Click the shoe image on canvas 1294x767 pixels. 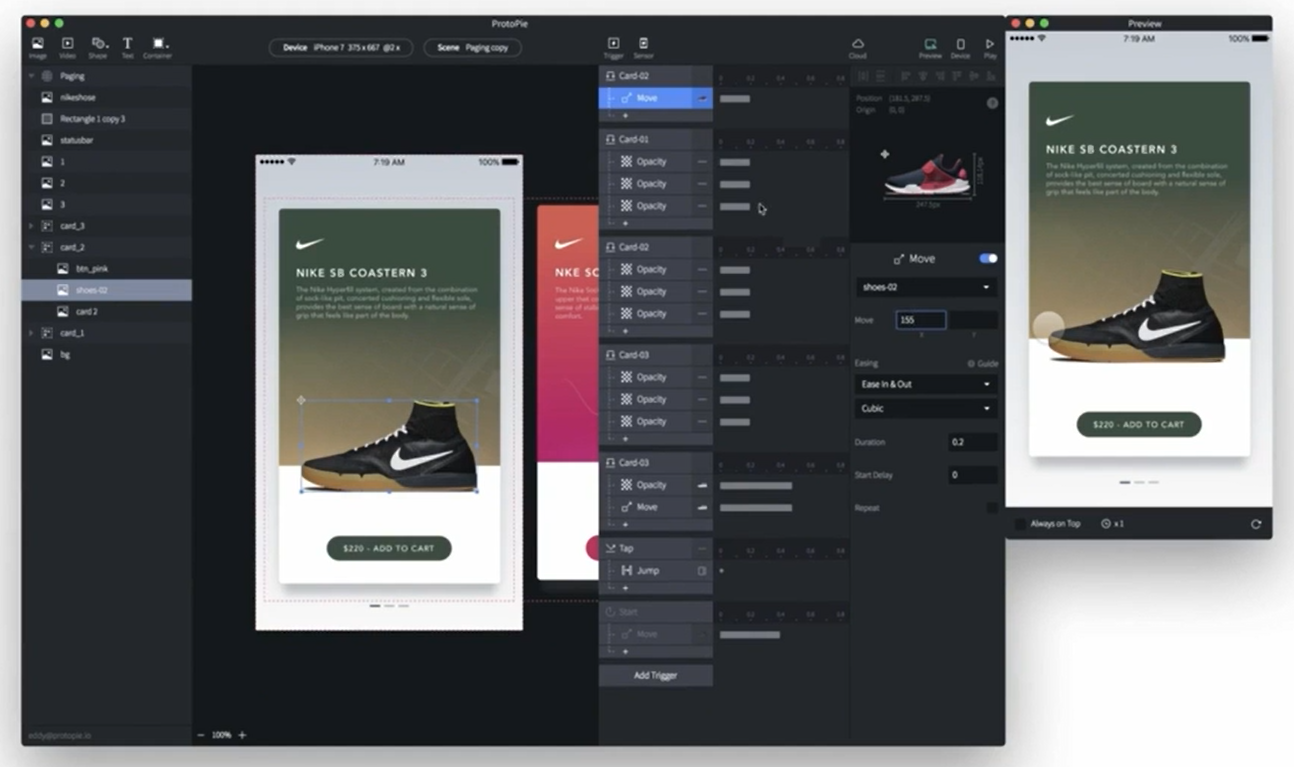[x=389, y=446]
